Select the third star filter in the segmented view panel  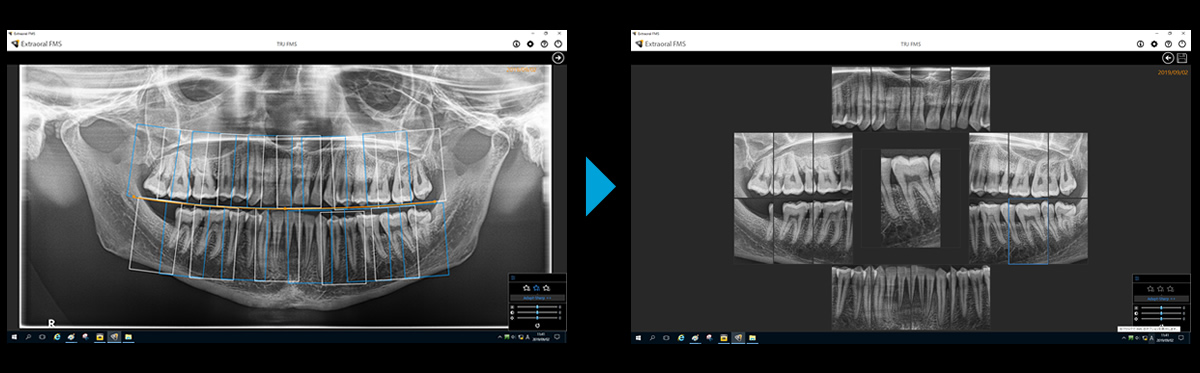coord(1170,288)
